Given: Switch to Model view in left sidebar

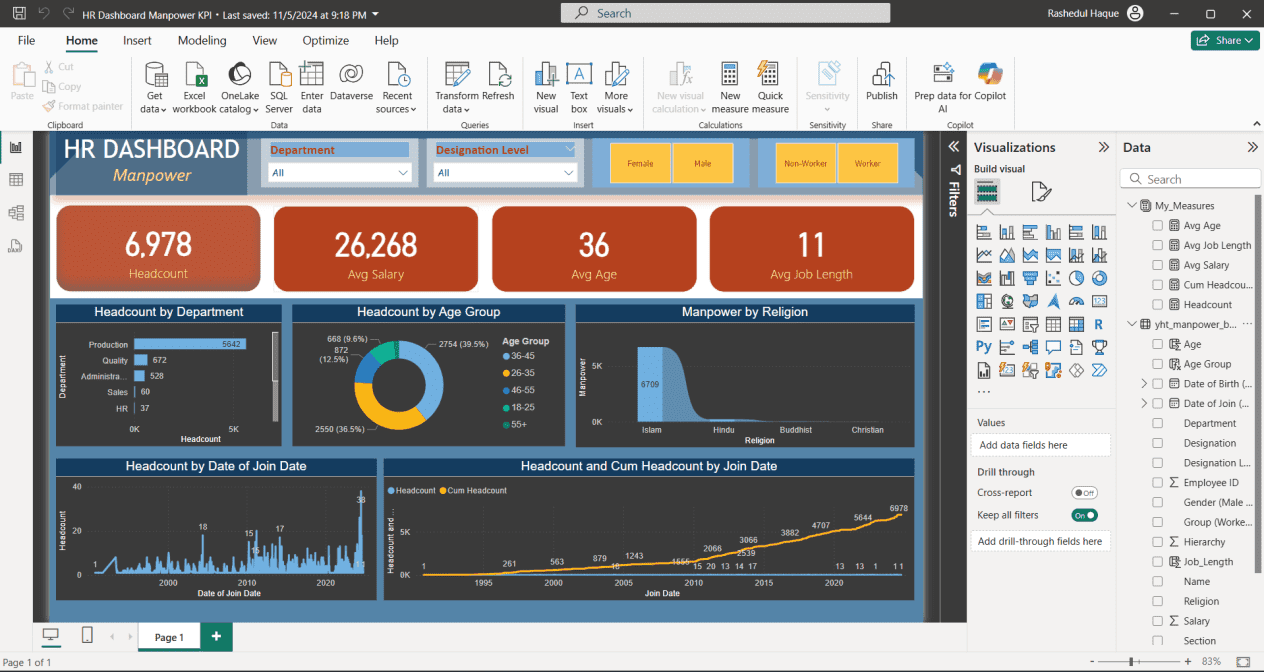Looking at the screenshot, I should 16,213.
